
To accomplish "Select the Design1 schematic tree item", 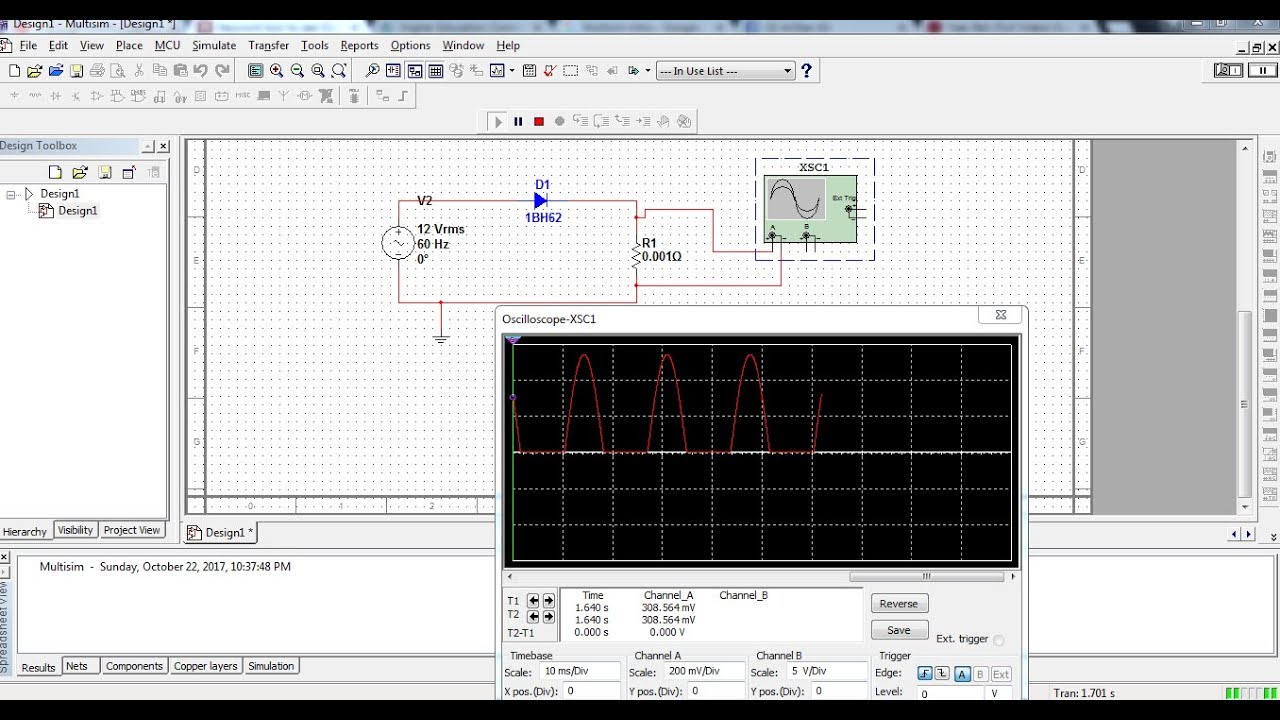I will click(77, 211).
